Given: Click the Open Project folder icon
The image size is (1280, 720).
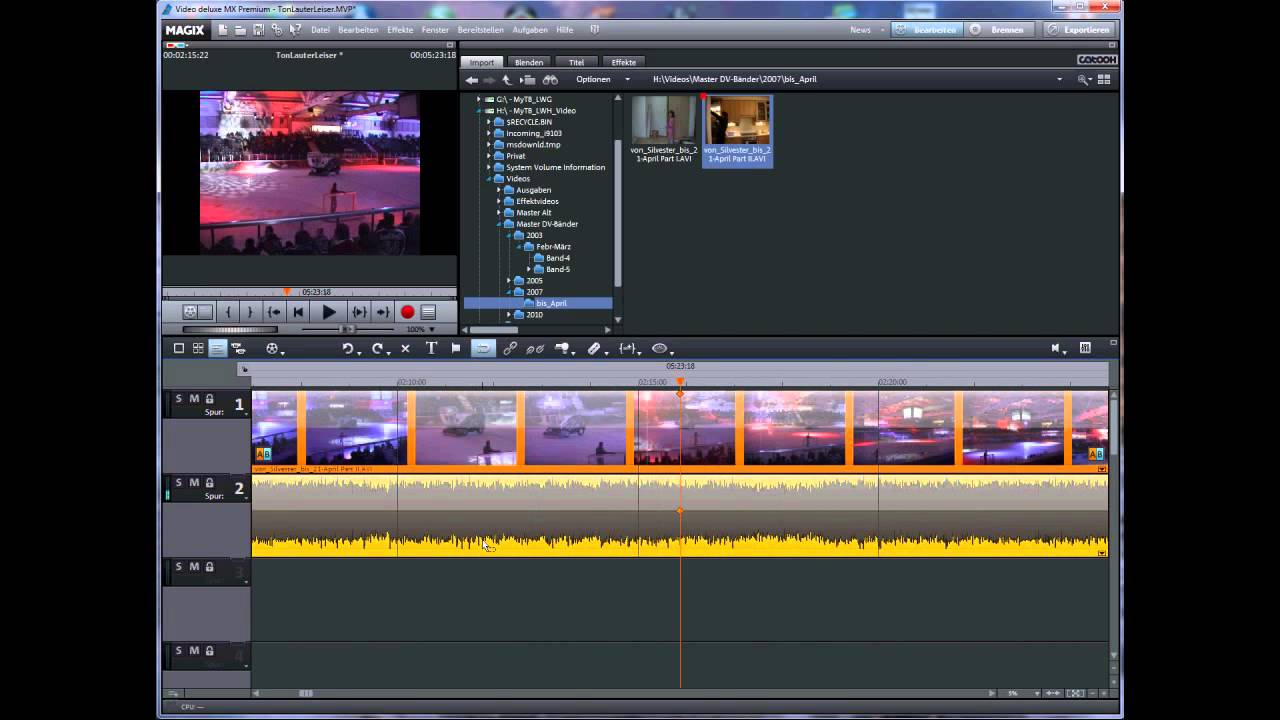Looking at the screenshot, I should pyautogui.click(x=240, y=30).
